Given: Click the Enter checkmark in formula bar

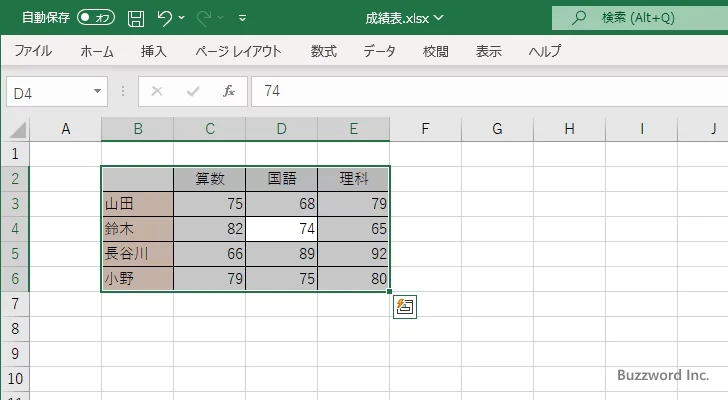Looking at the screenshot, I should [x=193, y=91].
